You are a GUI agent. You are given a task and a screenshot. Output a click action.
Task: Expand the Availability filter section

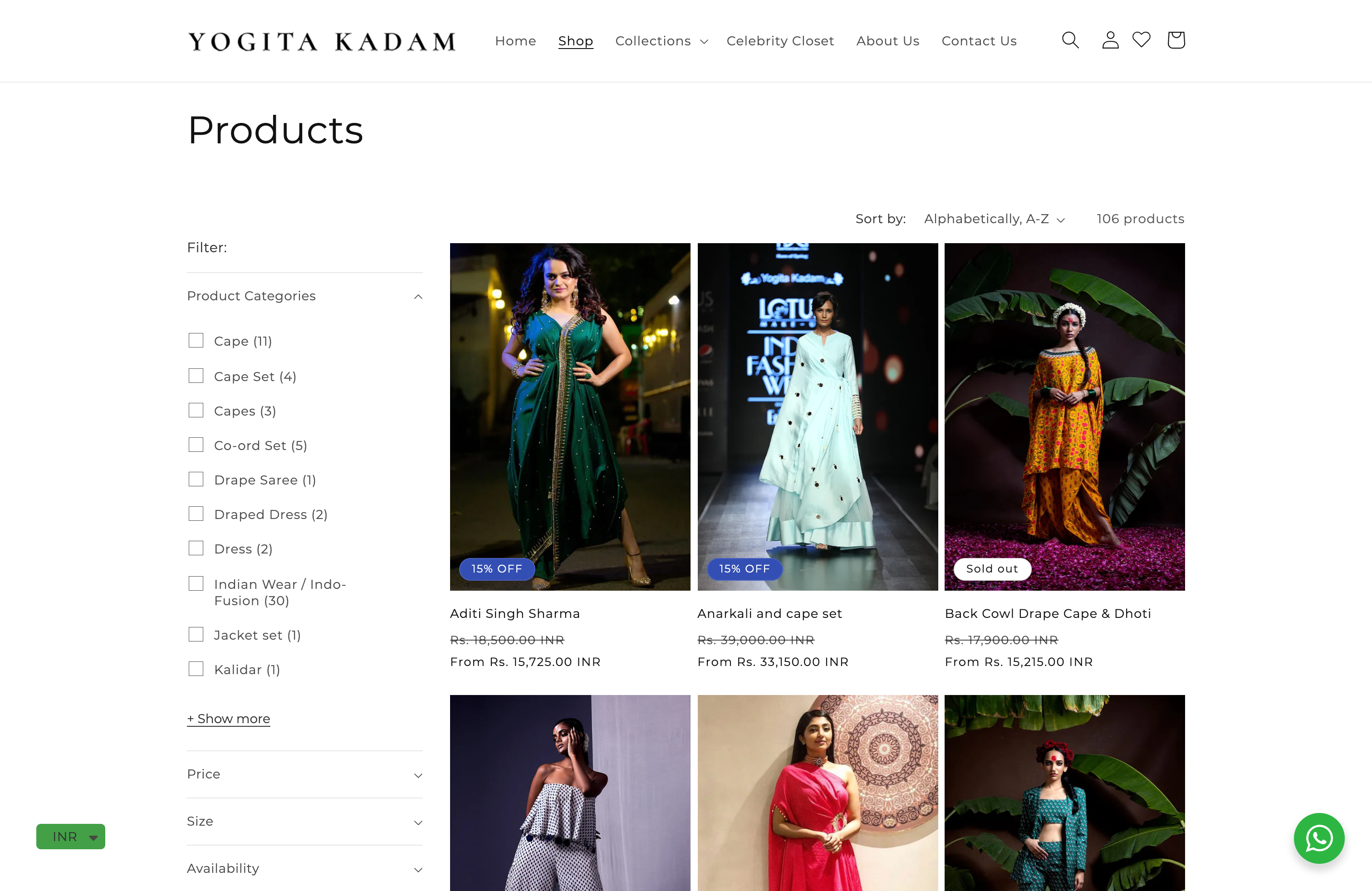point(418,869)
